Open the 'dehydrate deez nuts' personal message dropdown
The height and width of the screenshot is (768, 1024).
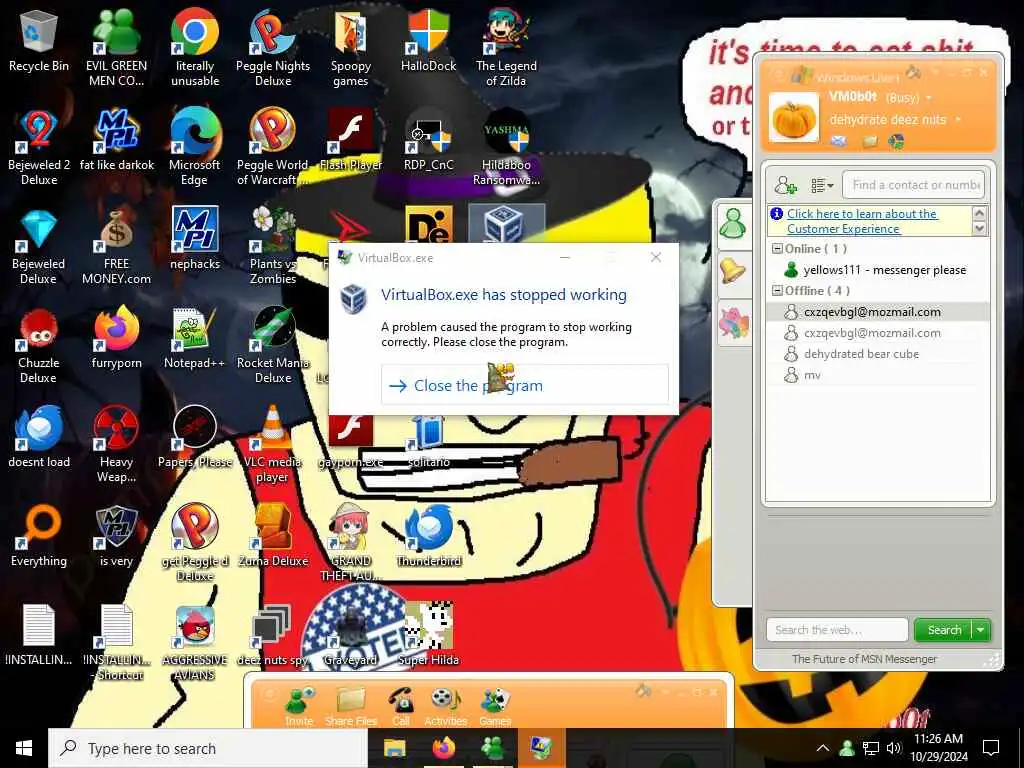click(x=958, y=120)
